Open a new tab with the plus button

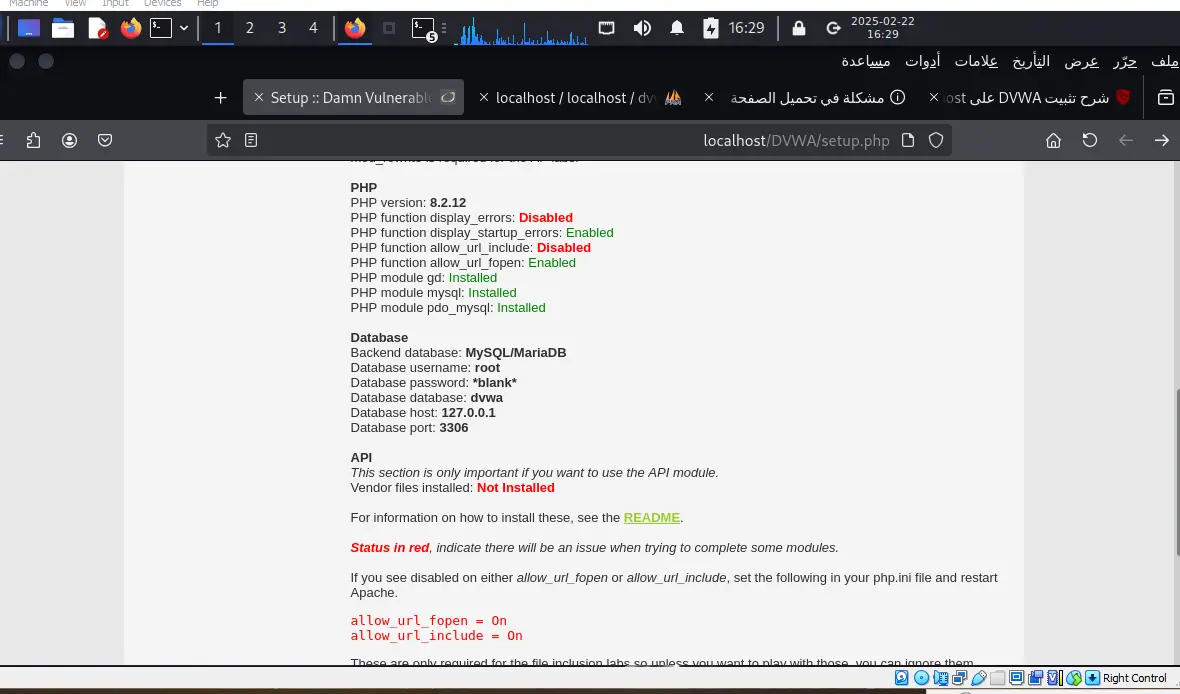220,98
